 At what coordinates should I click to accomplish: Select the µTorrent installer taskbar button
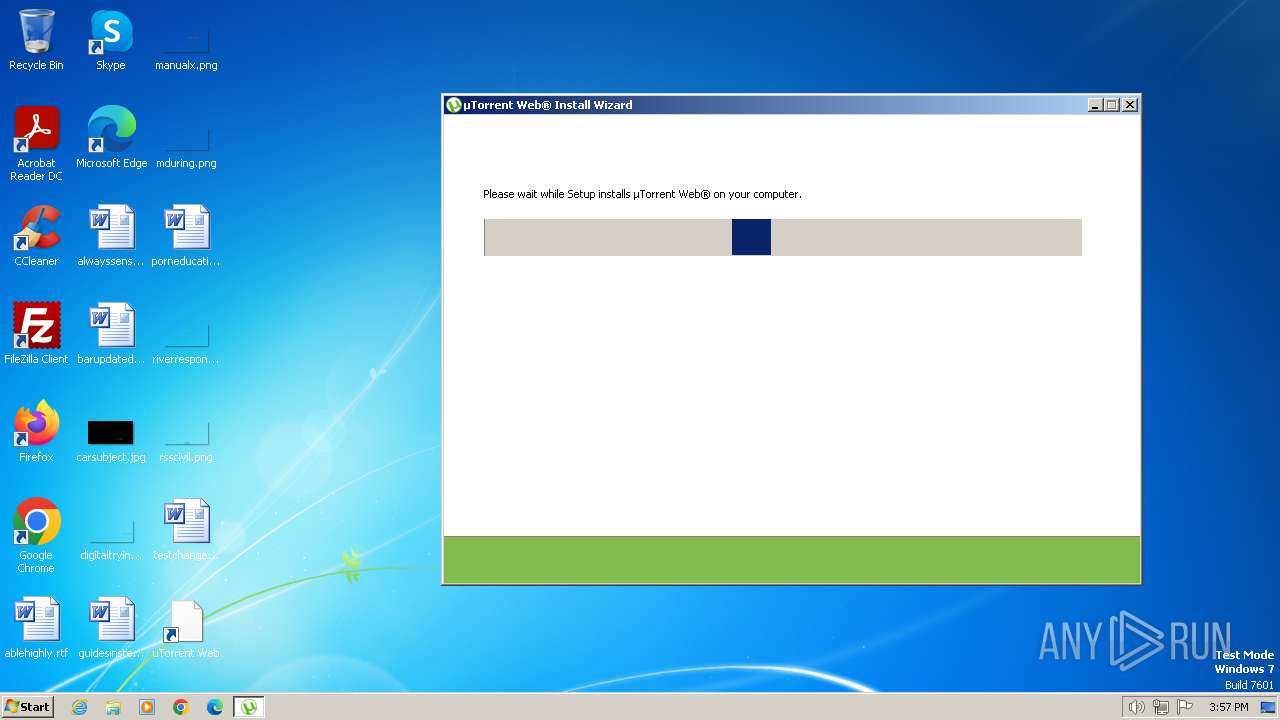click(249, 707)
